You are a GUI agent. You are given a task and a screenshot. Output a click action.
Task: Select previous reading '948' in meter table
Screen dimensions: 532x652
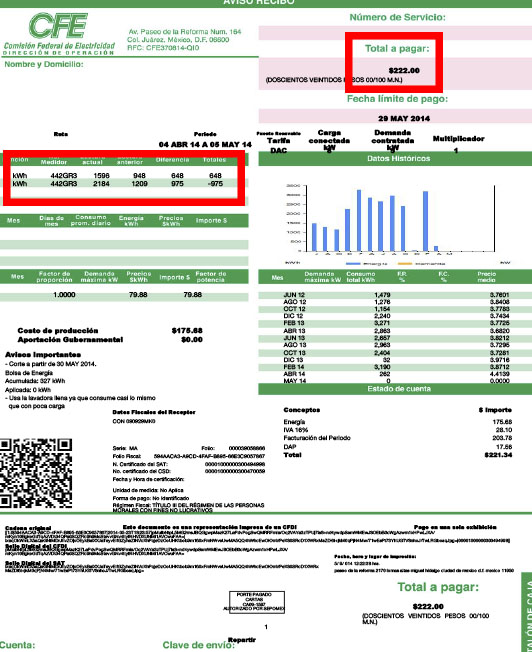(x=139, y=176)
